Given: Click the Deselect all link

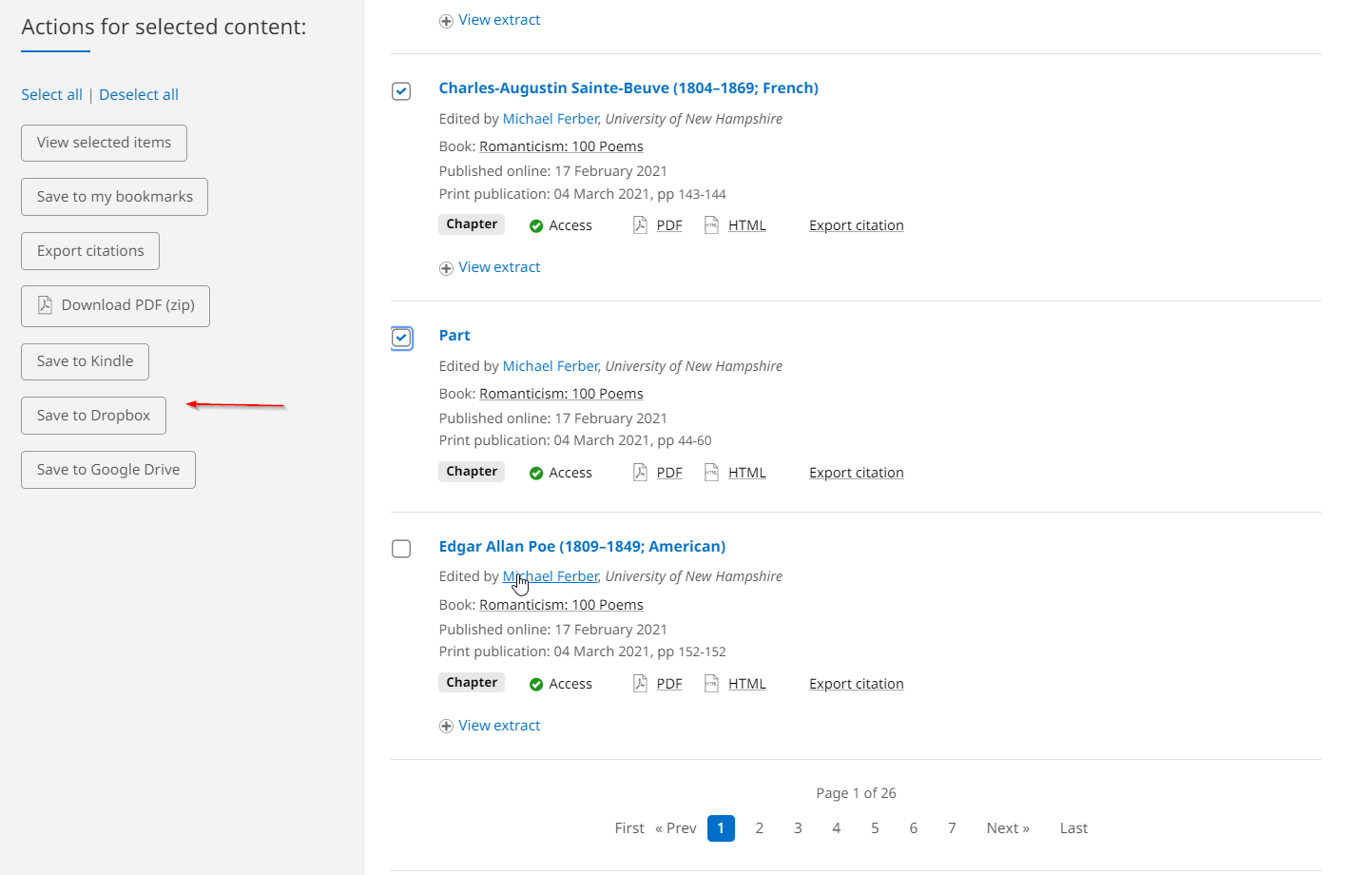Looking at the screenshot, I should 139,95.
